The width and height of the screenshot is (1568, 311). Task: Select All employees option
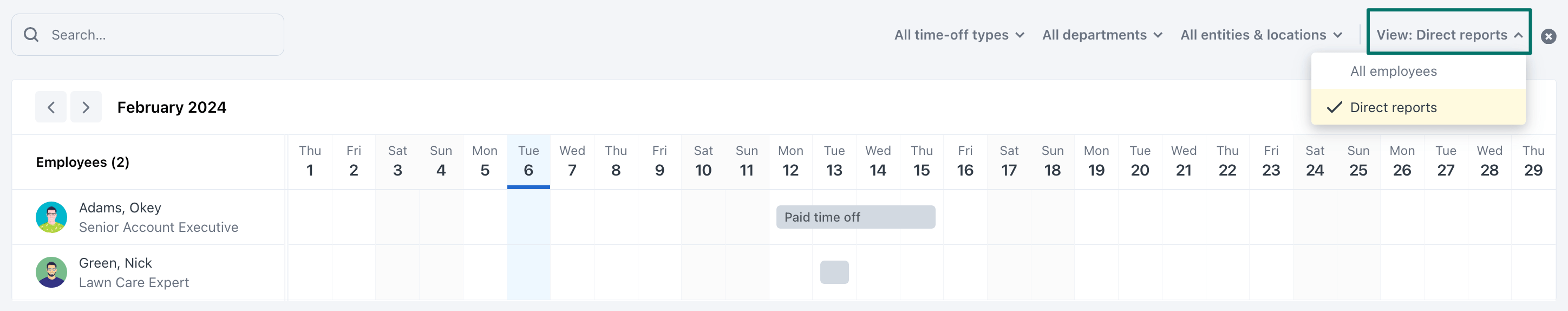pos(1393,71)
